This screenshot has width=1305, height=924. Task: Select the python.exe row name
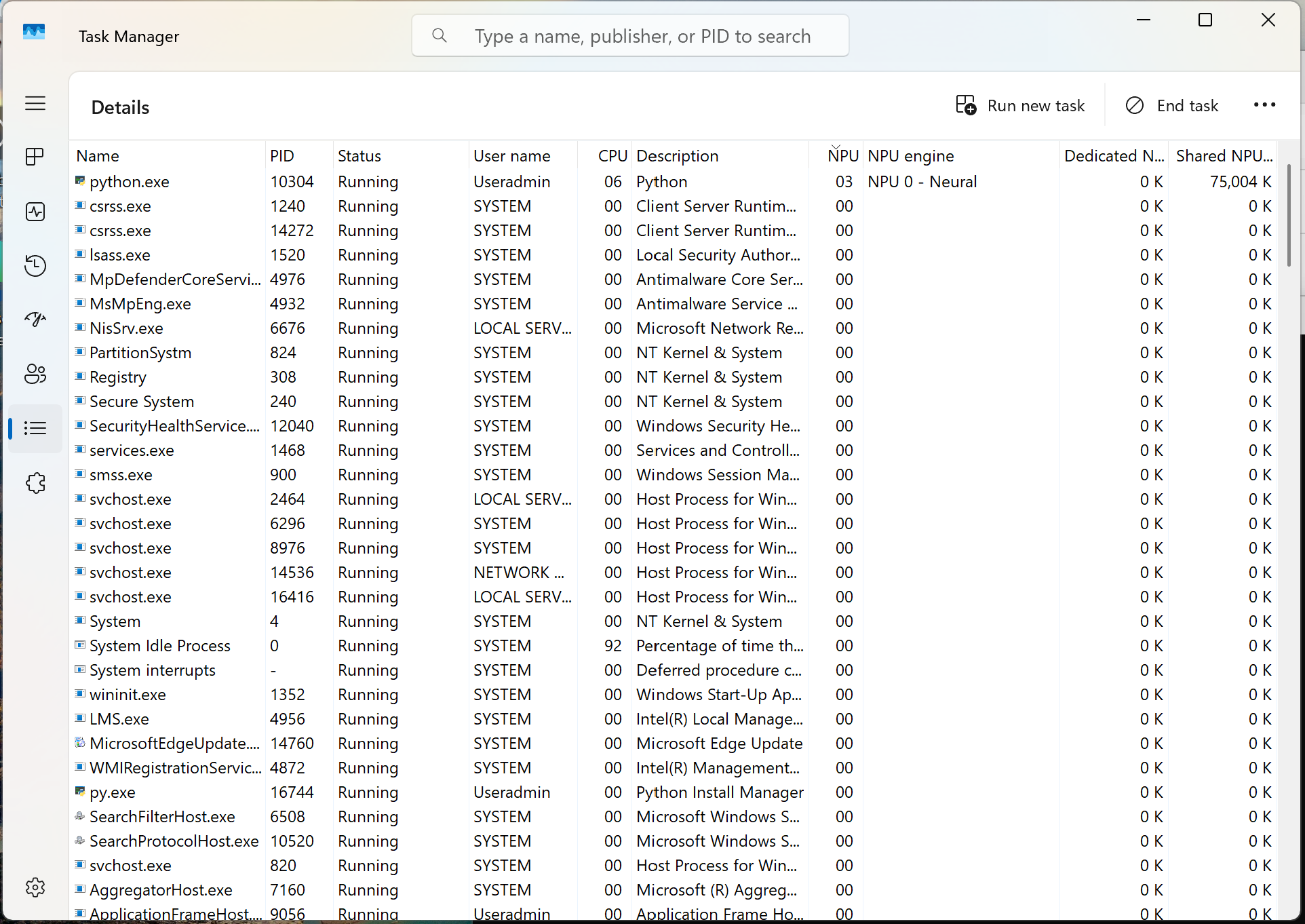pyautogui.click(x=130, y=182)
